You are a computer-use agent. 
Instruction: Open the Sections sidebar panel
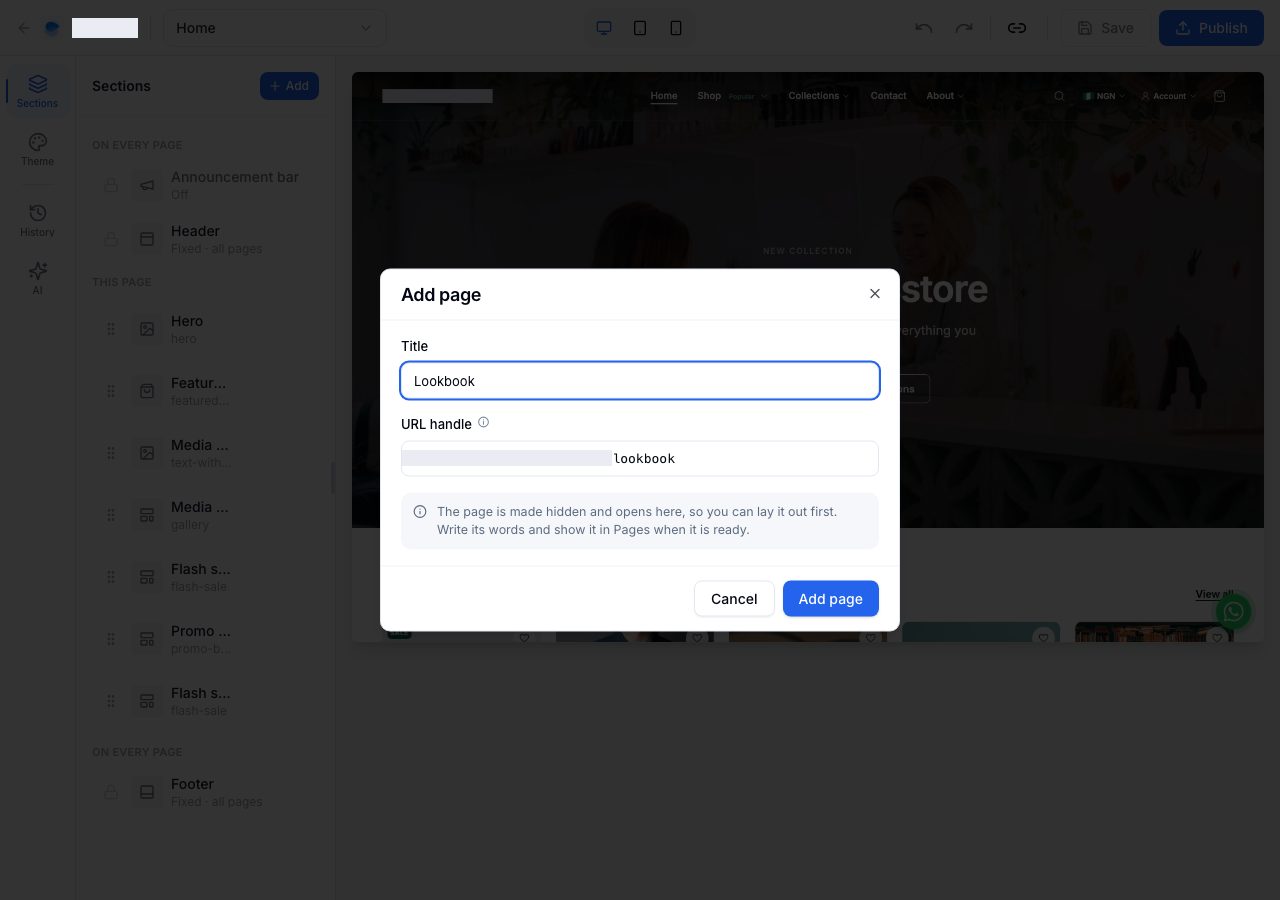click(x=37, y=91)
